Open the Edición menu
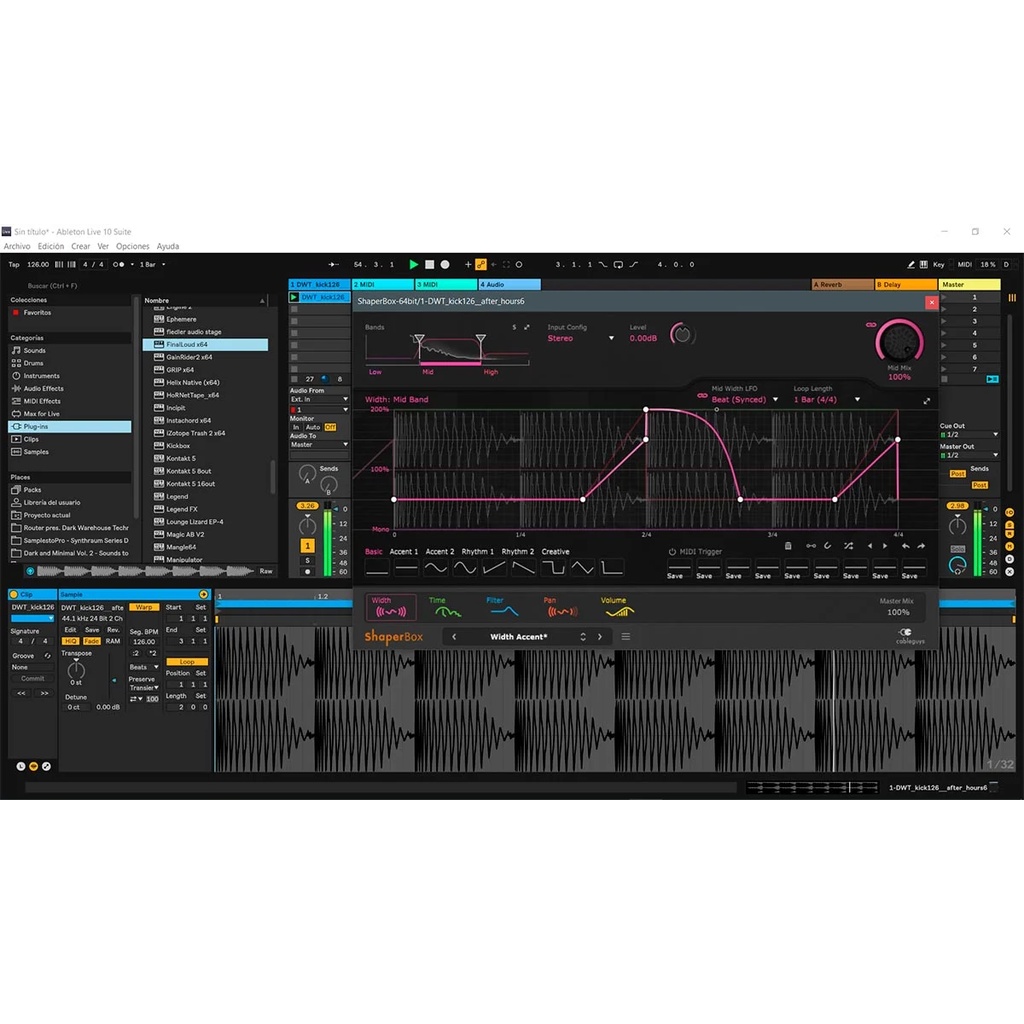The width and height of the screenshot is (1024, 1024). click(x=51, y=246)
